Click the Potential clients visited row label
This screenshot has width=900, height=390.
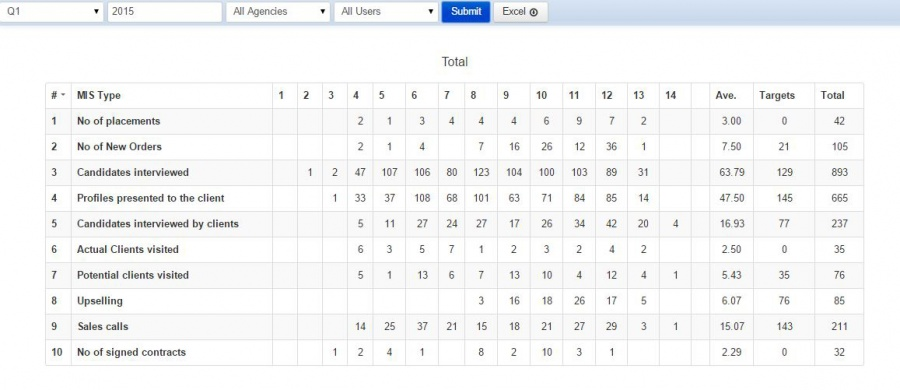(x=133, y=275)
